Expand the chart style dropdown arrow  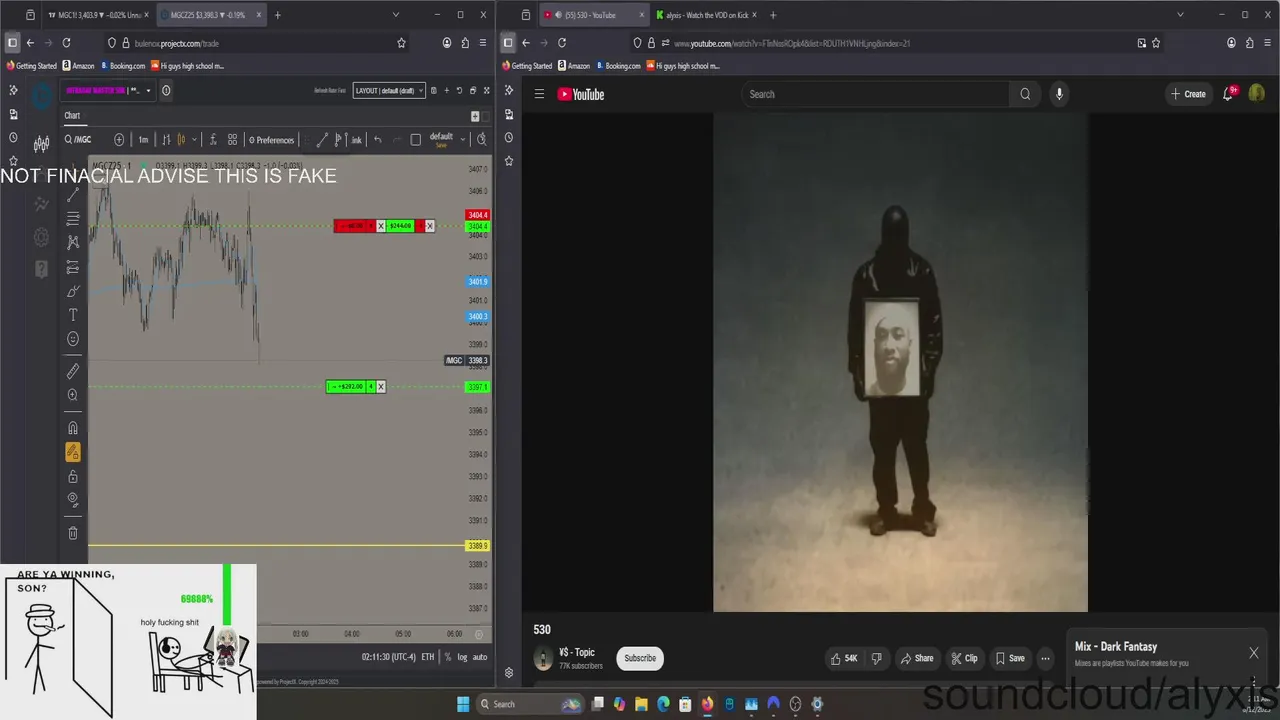point(194,140)
